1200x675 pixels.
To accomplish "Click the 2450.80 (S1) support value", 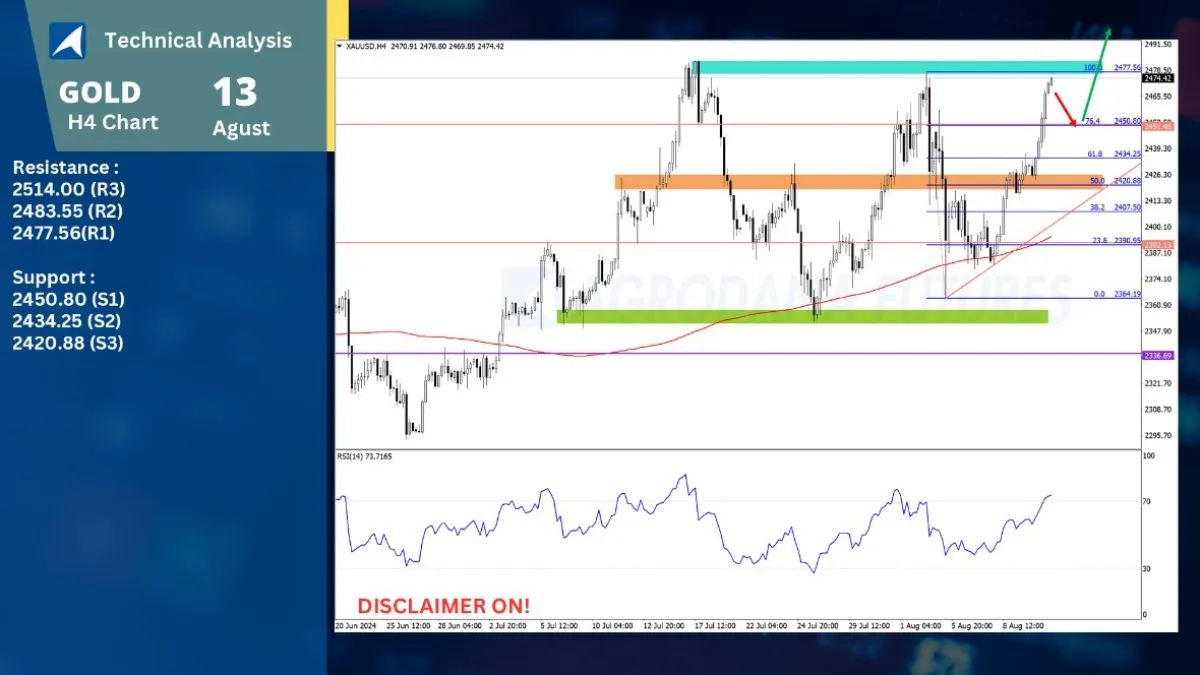I will click(68, 299).
